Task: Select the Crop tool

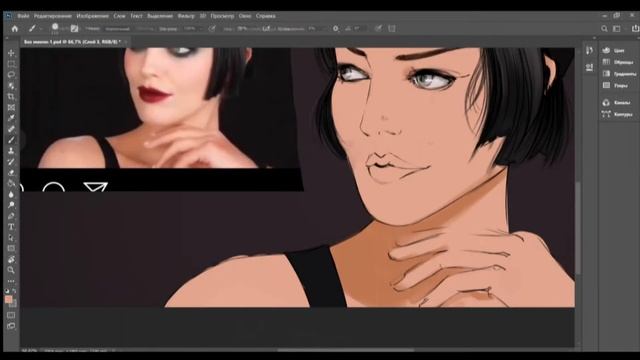Action: [x=11, y=97]
